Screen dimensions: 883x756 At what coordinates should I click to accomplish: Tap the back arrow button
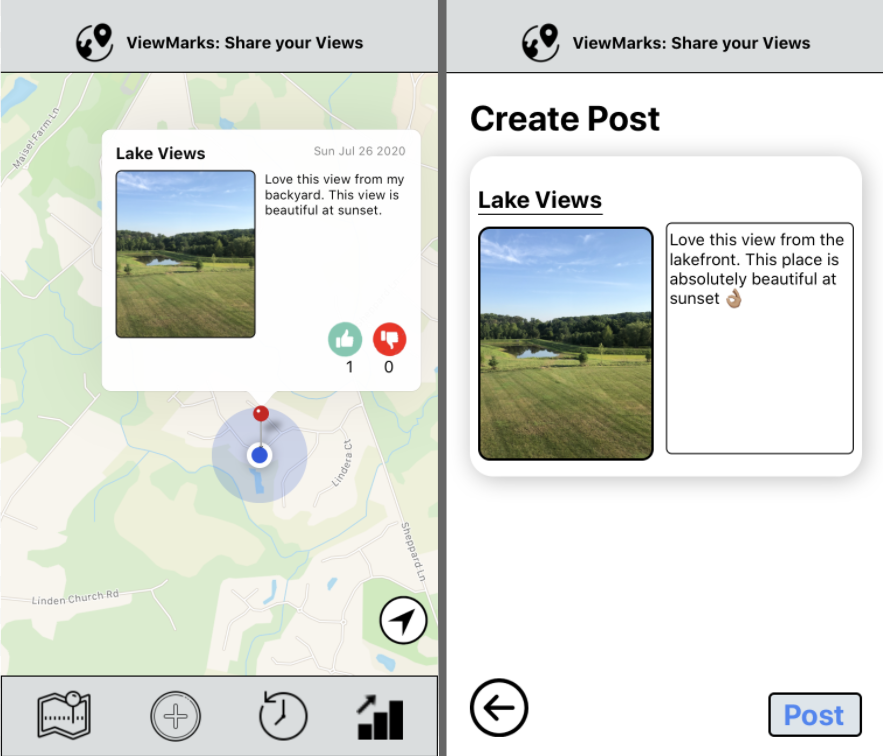(x=499, y=708)
